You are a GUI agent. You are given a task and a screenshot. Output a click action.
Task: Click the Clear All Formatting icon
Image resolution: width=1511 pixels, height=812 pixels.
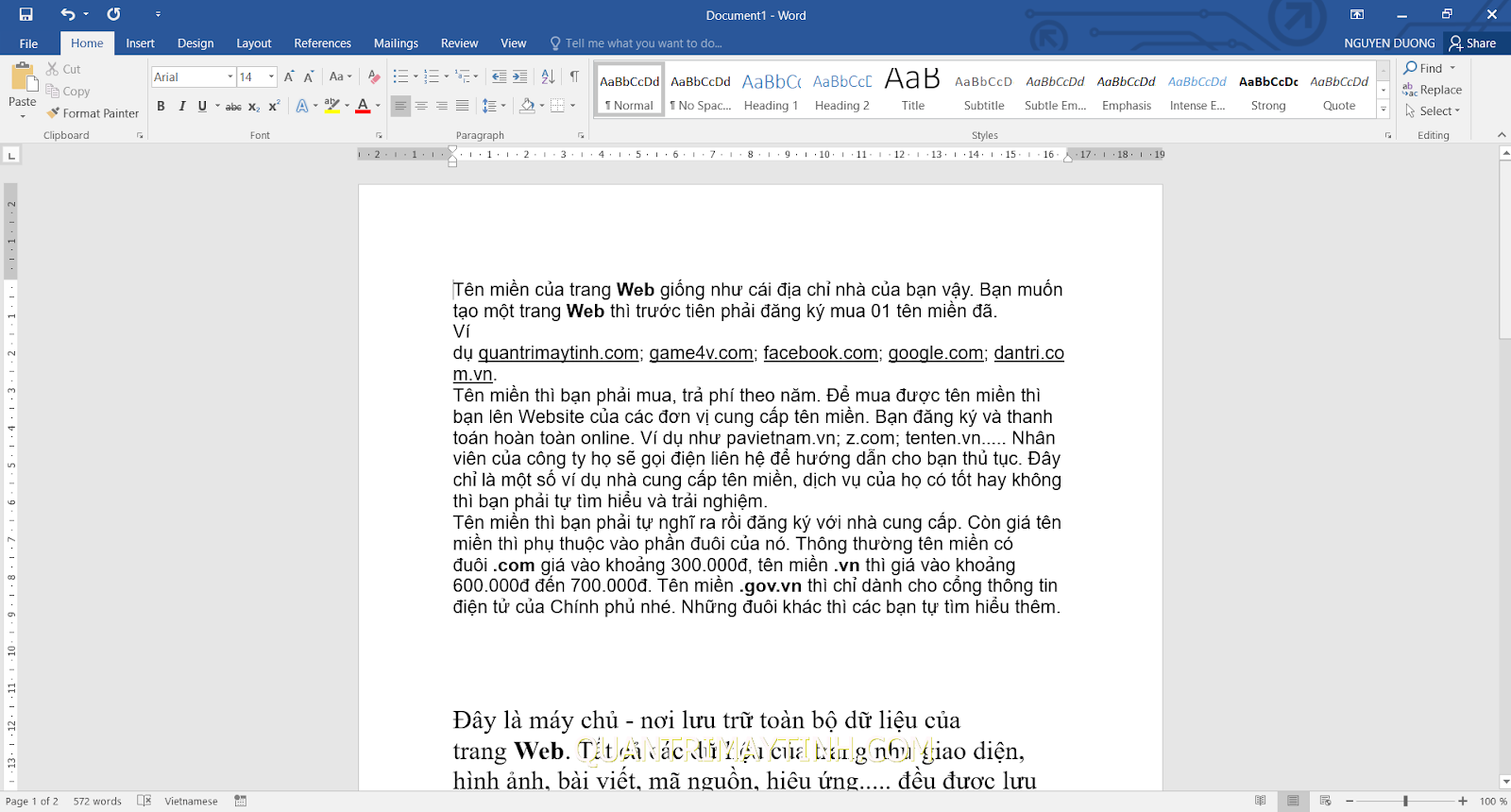click(374, 76)
